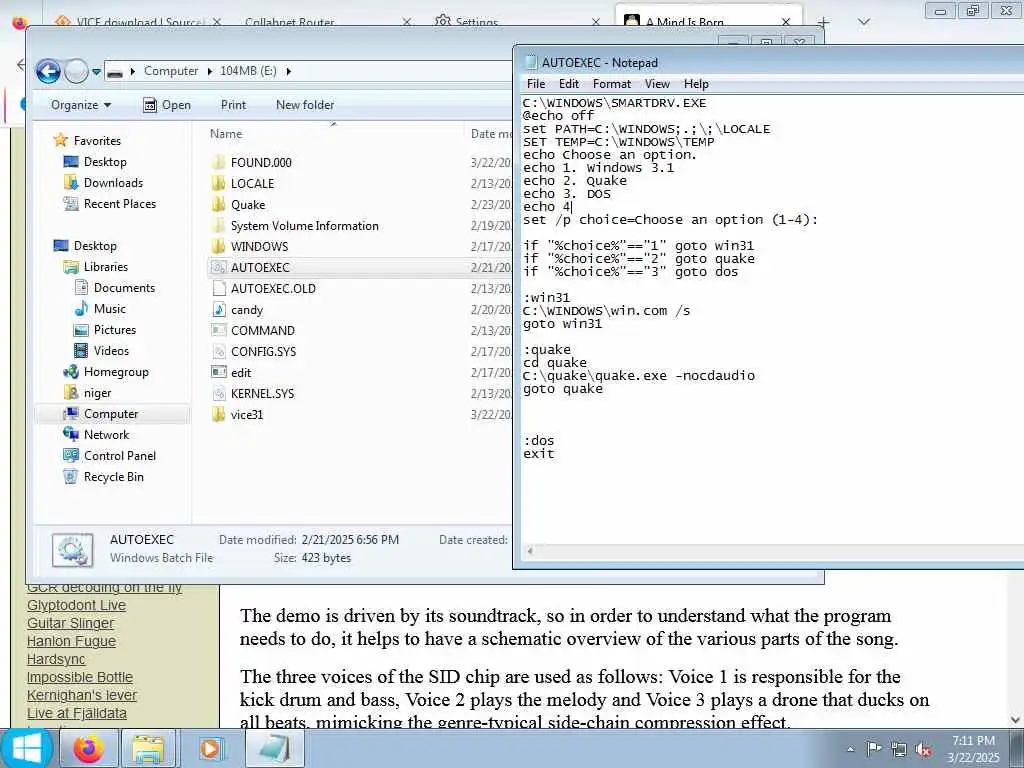Select Computer in the navigation pane
The image size is (1024, 768).
[x=110, y=413]
